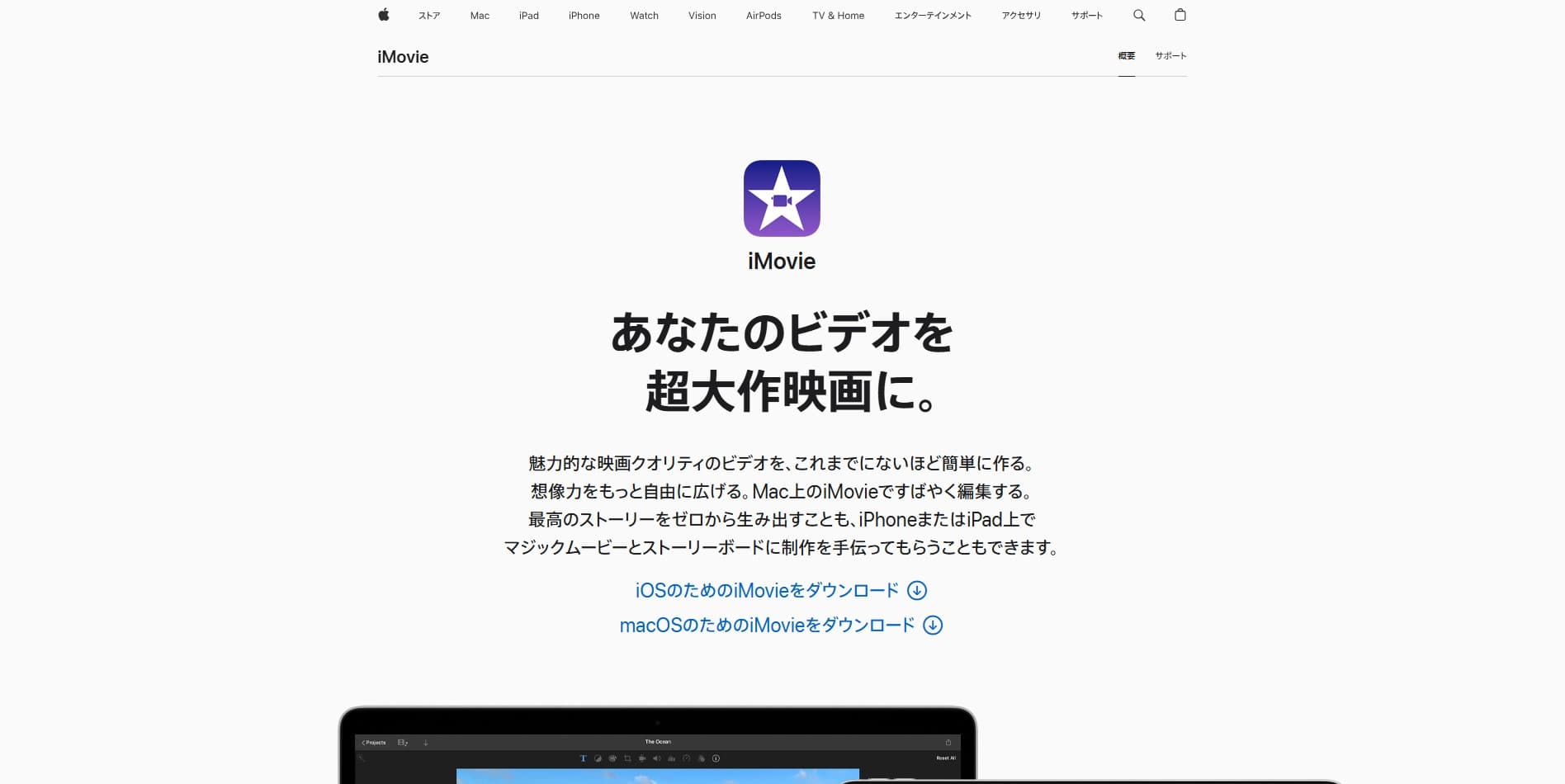Viewport: 1565px width, 784px height.
Task: Download iMovie for macOS via the link
Action: (x=781, y=626)
